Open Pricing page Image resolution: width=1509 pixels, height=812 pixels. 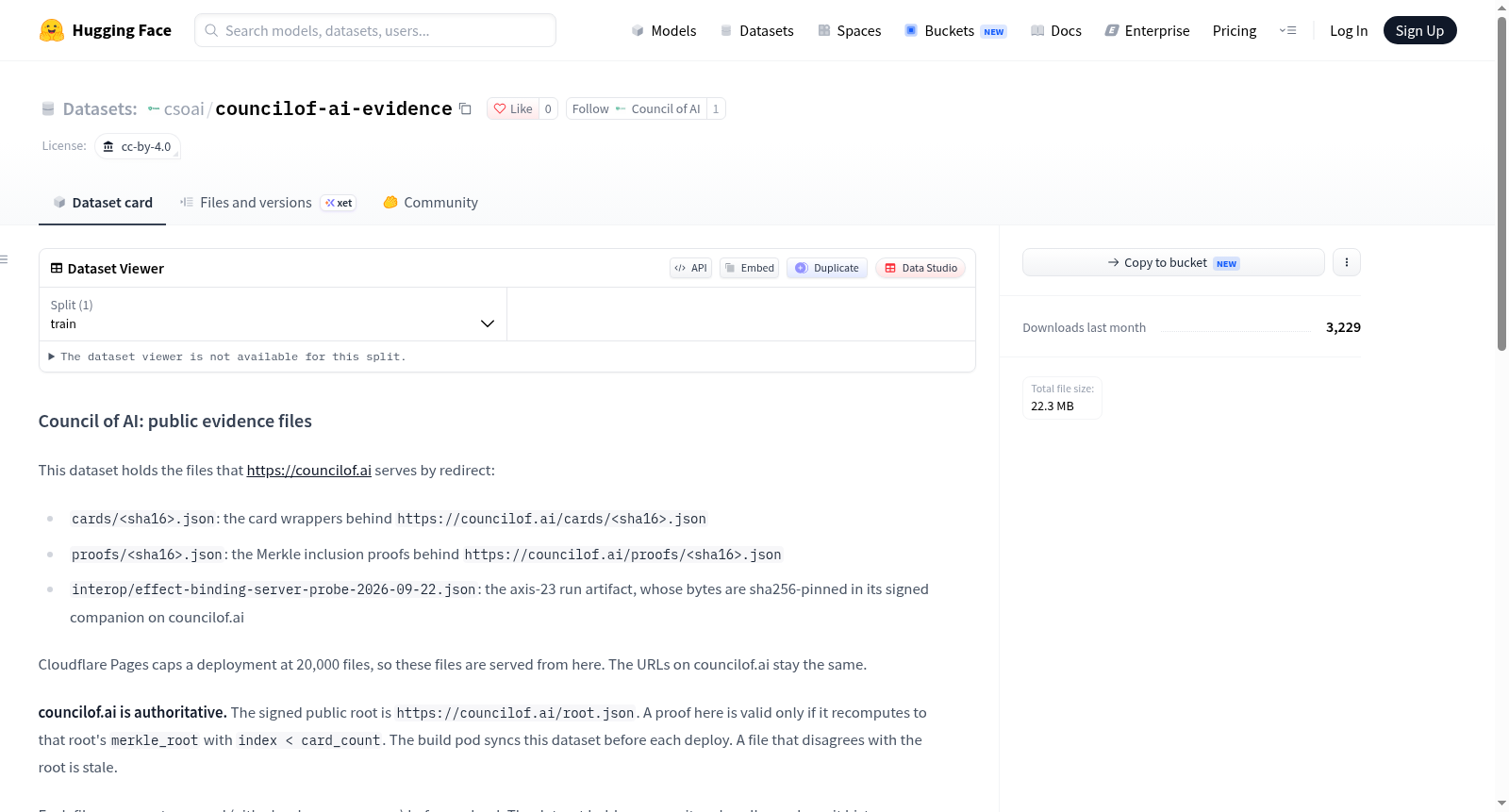pyautogui.click(x=1235, y=30)
